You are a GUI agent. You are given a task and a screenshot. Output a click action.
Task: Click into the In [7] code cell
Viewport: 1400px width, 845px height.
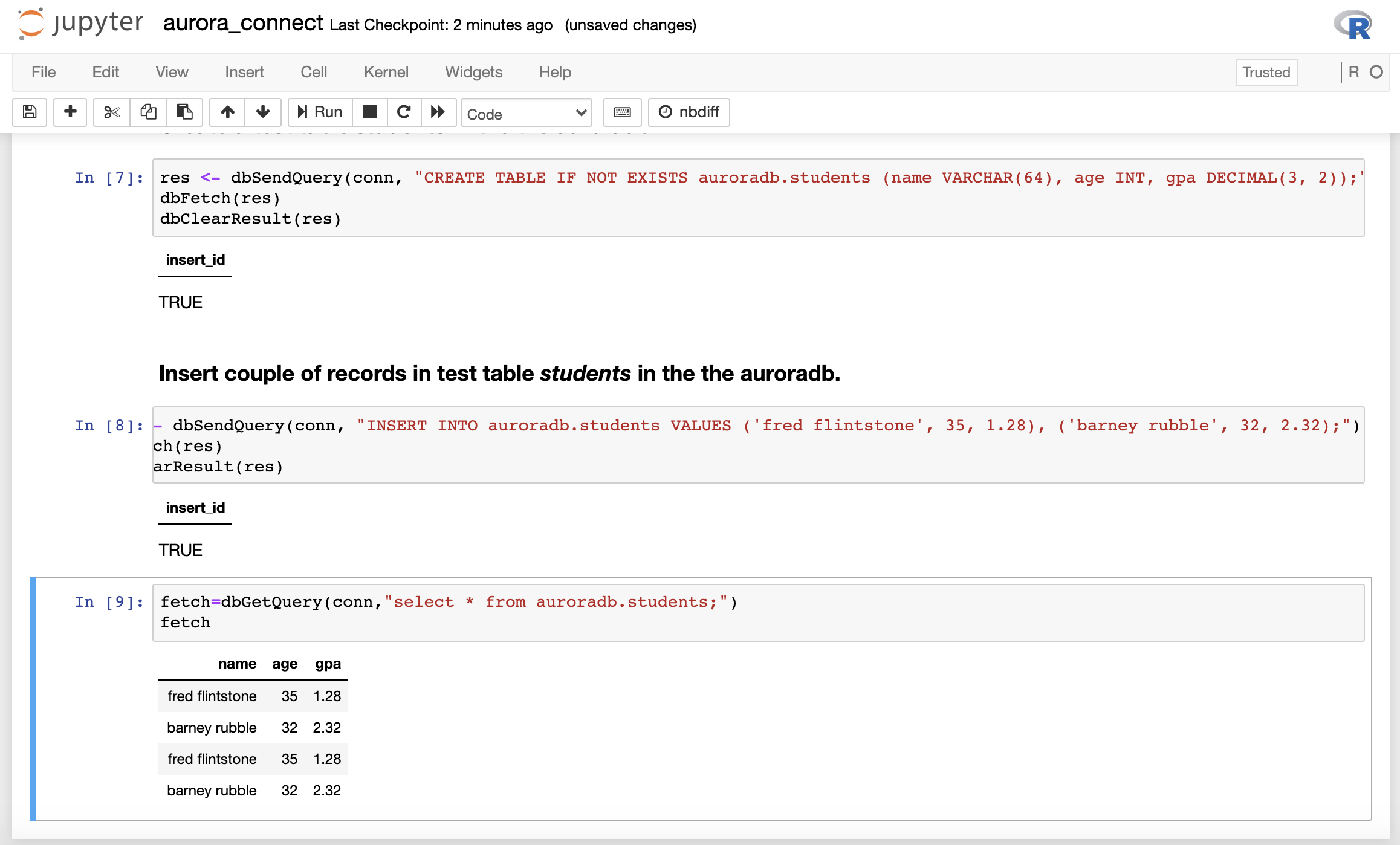pyautogui.click(x=758, y=198)
